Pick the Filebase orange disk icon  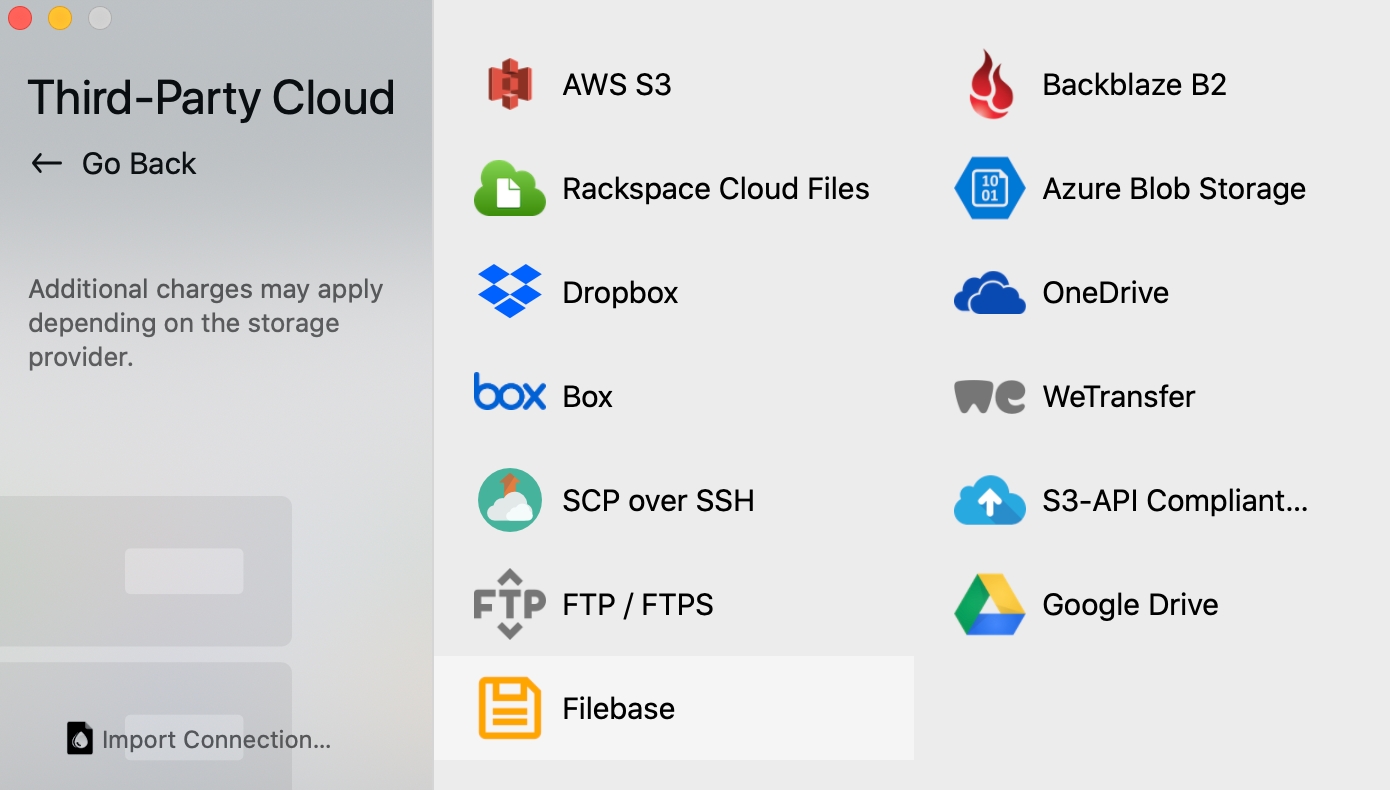click(x=509, y=708)
